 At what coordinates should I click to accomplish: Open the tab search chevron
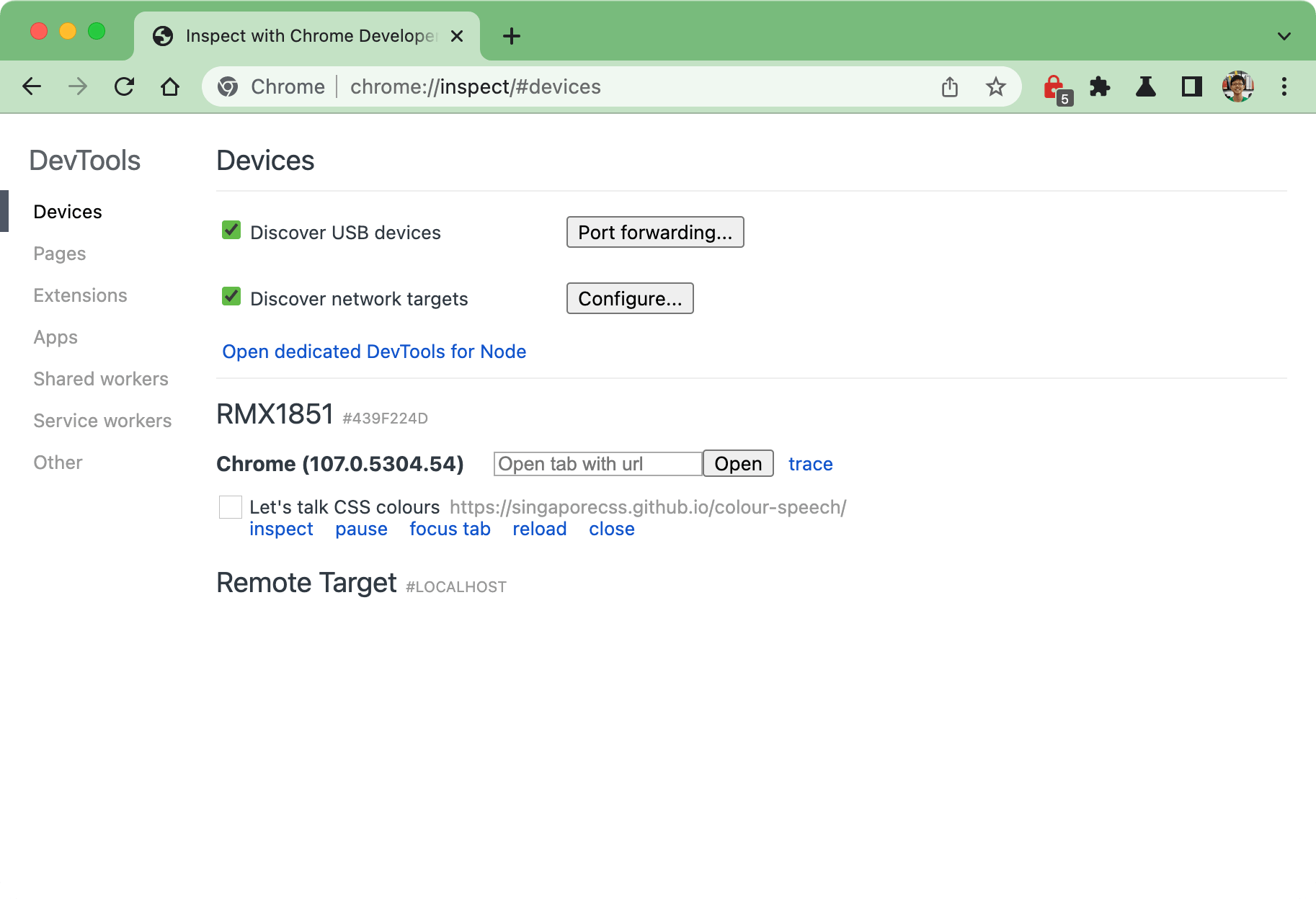(x=1284, y=36)
